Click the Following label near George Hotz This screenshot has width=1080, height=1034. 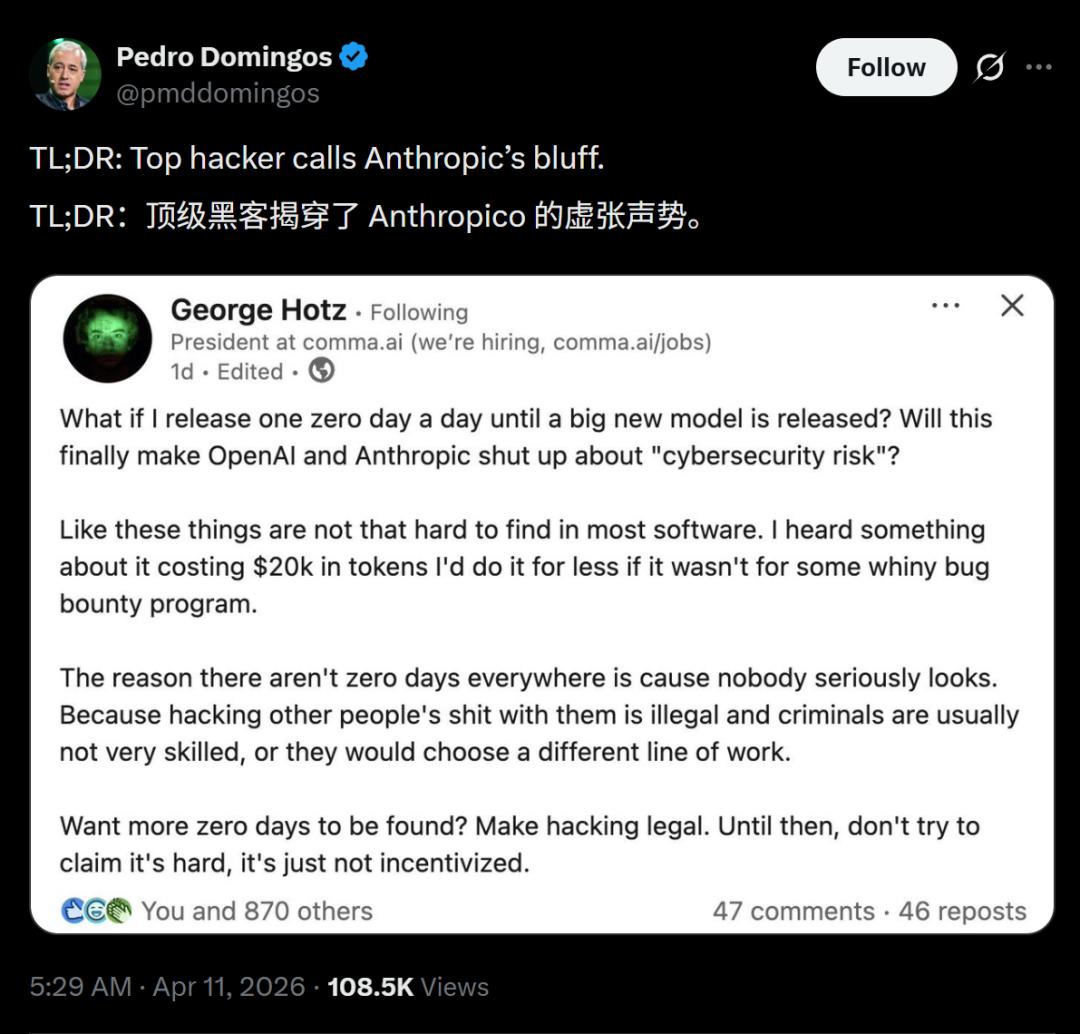point(419,312)
